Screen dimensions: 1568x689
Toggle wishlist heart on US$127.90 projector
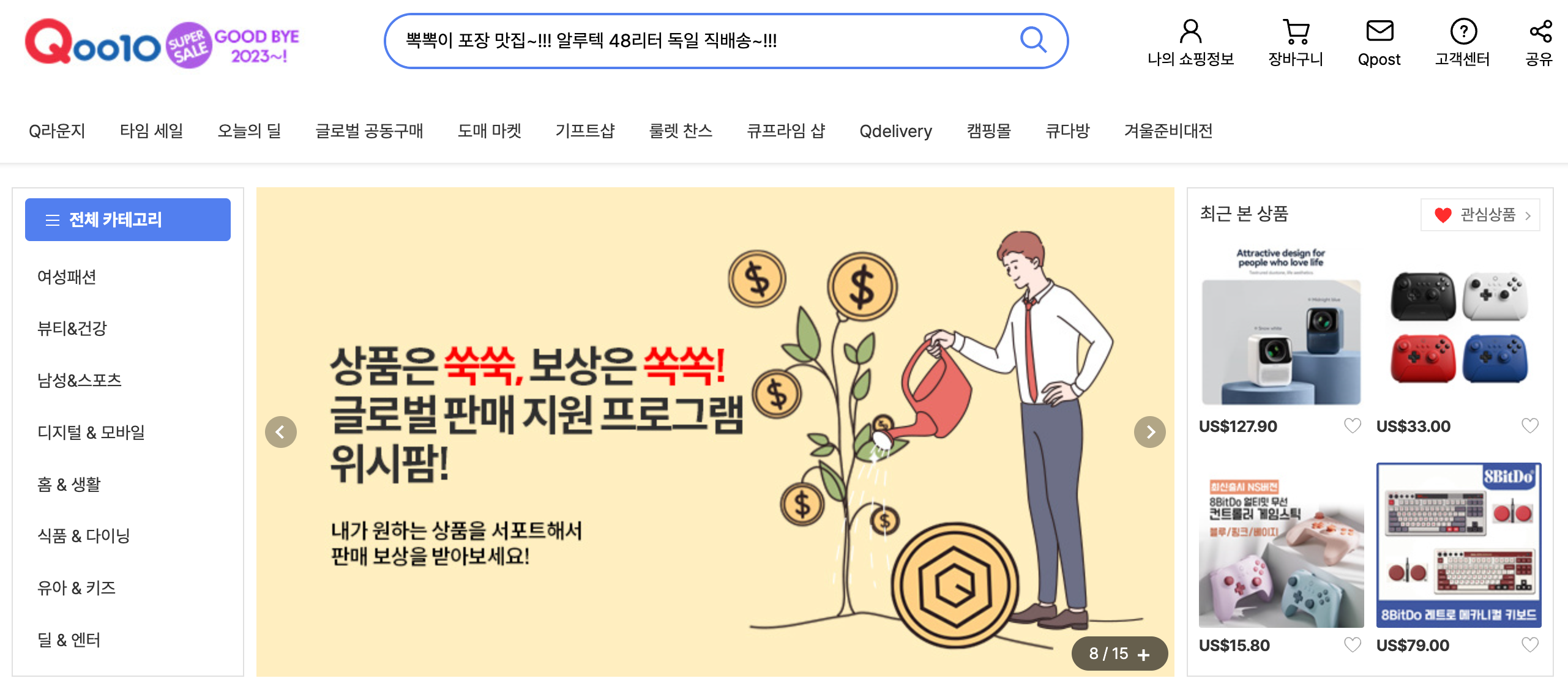click(1352, 425)
